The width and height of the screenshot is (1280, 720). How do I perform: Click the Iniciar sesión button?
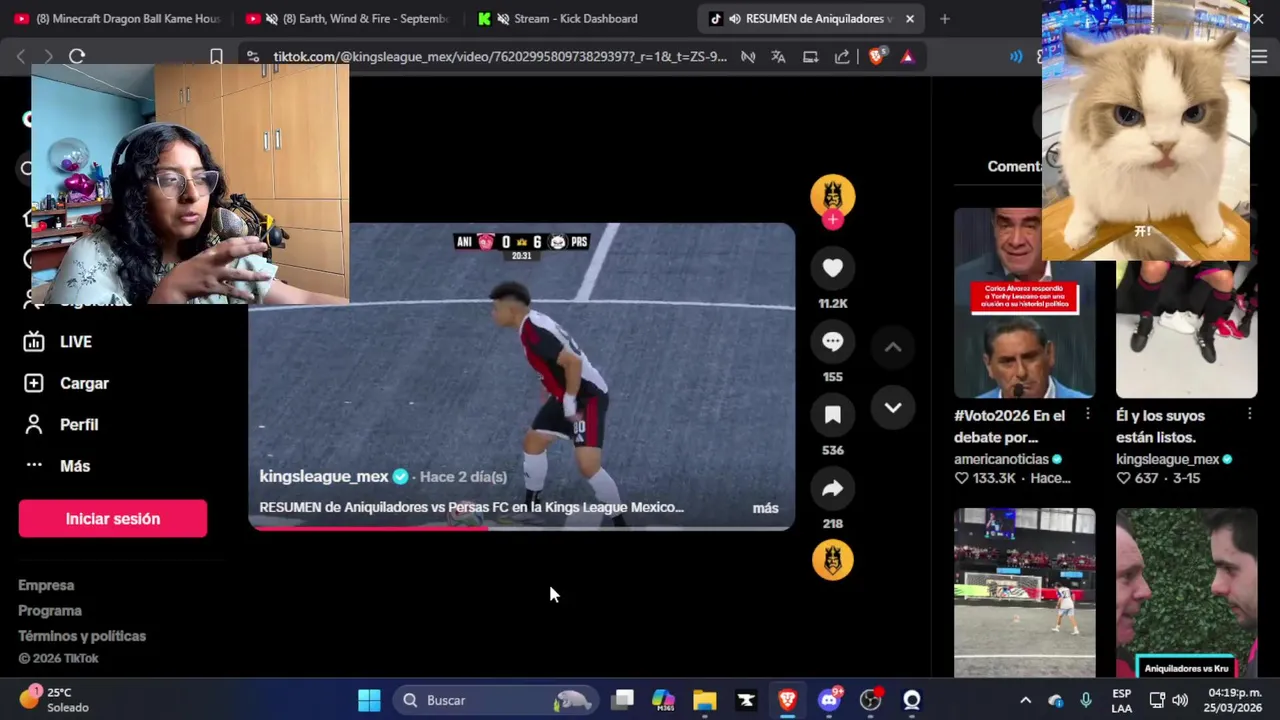coord(112,519)
